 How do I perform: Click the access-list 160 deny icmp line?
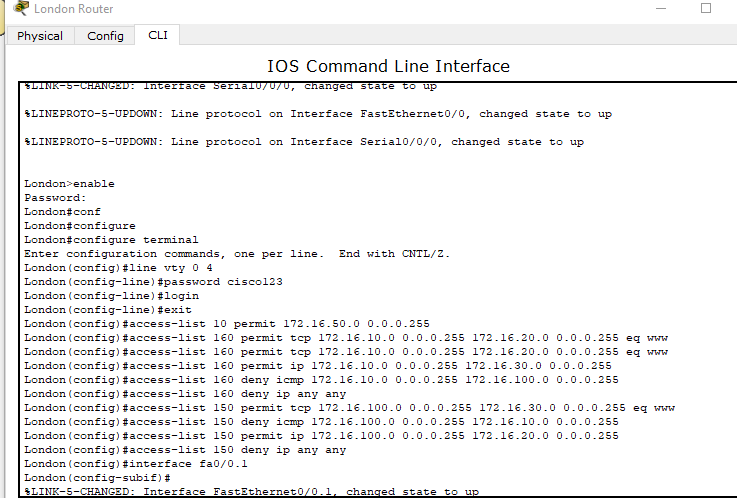321,380
